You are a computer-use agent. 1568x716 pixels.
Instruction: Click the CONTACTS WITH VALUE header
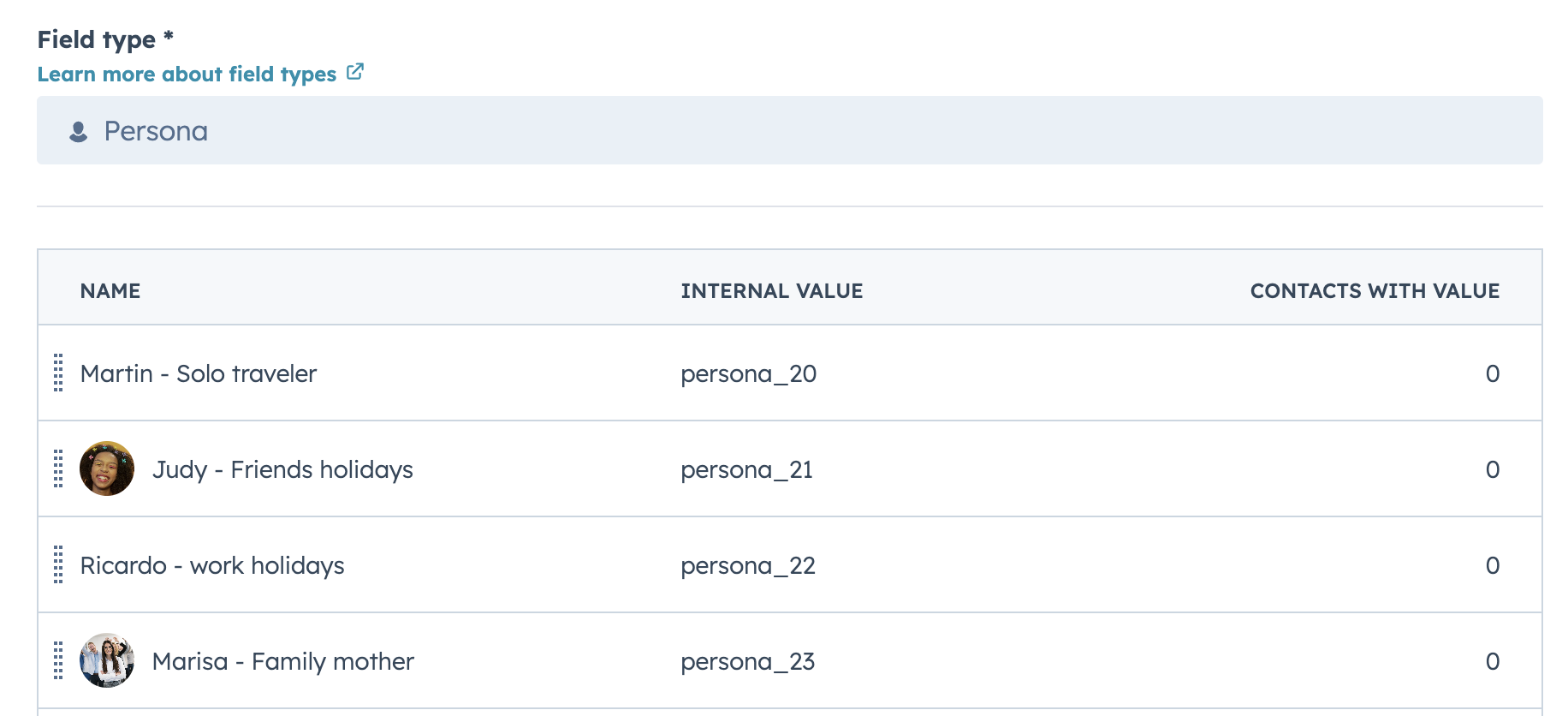(x=1374, y=291)
